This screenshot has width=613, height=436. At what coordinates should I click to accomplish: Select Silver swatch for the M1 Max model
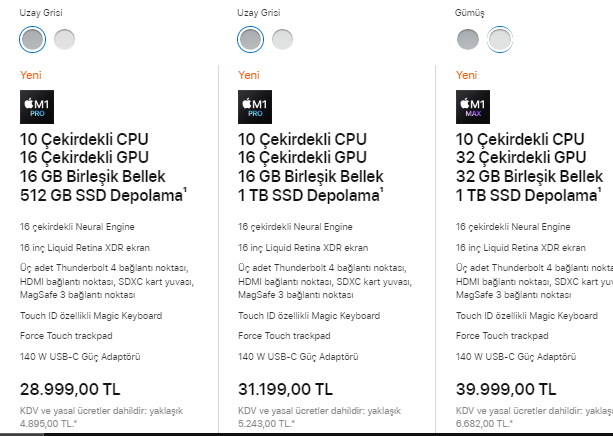pyautogui.click(x=499, y=39)
